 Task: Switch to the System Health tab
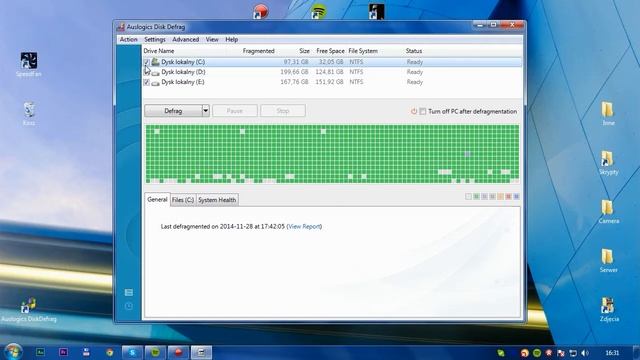pyautogui.click(x=217, y=200)
